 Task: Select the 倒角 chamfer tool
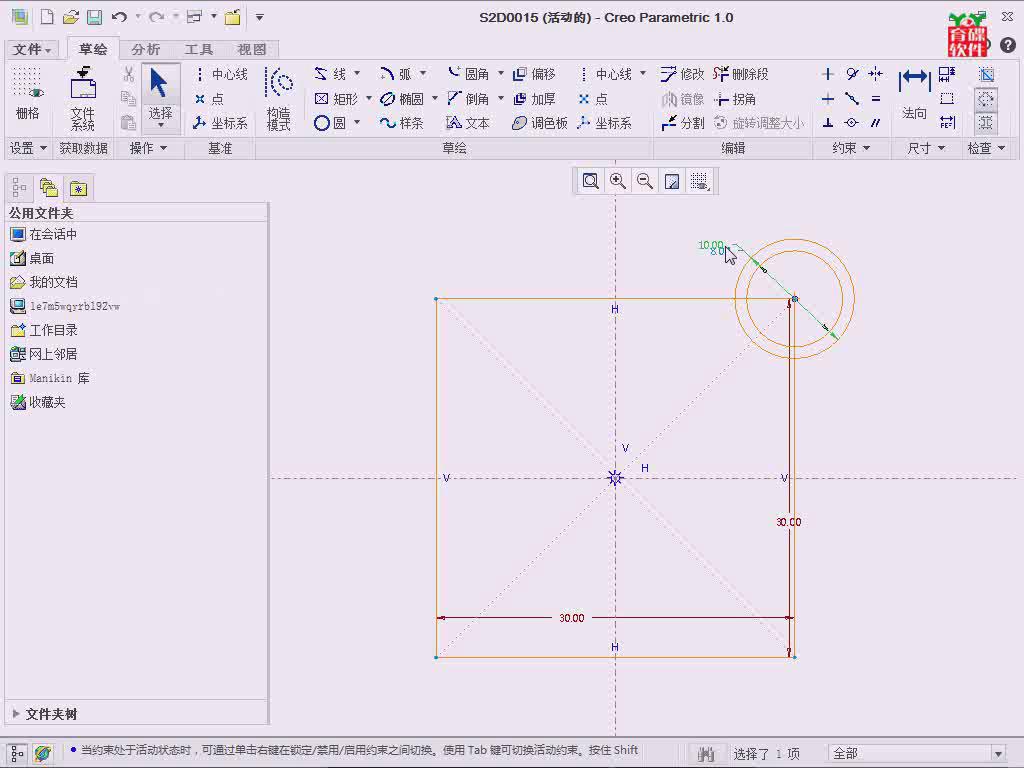pyautogui.click(x=469, y=99)
